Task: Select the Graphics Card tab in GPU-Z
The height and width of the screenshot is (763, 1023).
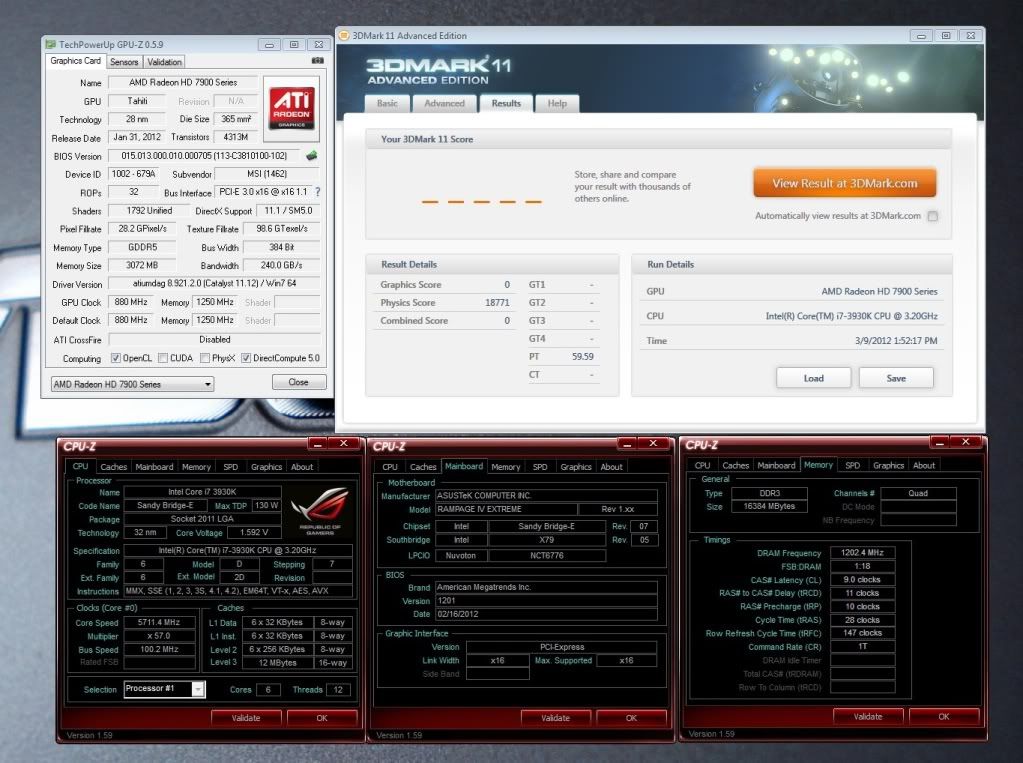Action: coord(76,61)
